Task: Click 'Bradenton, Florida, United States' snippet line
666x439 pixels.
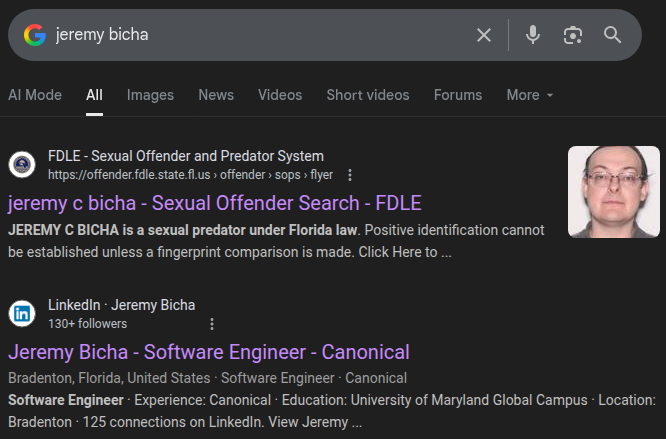Action: [109, 378]
